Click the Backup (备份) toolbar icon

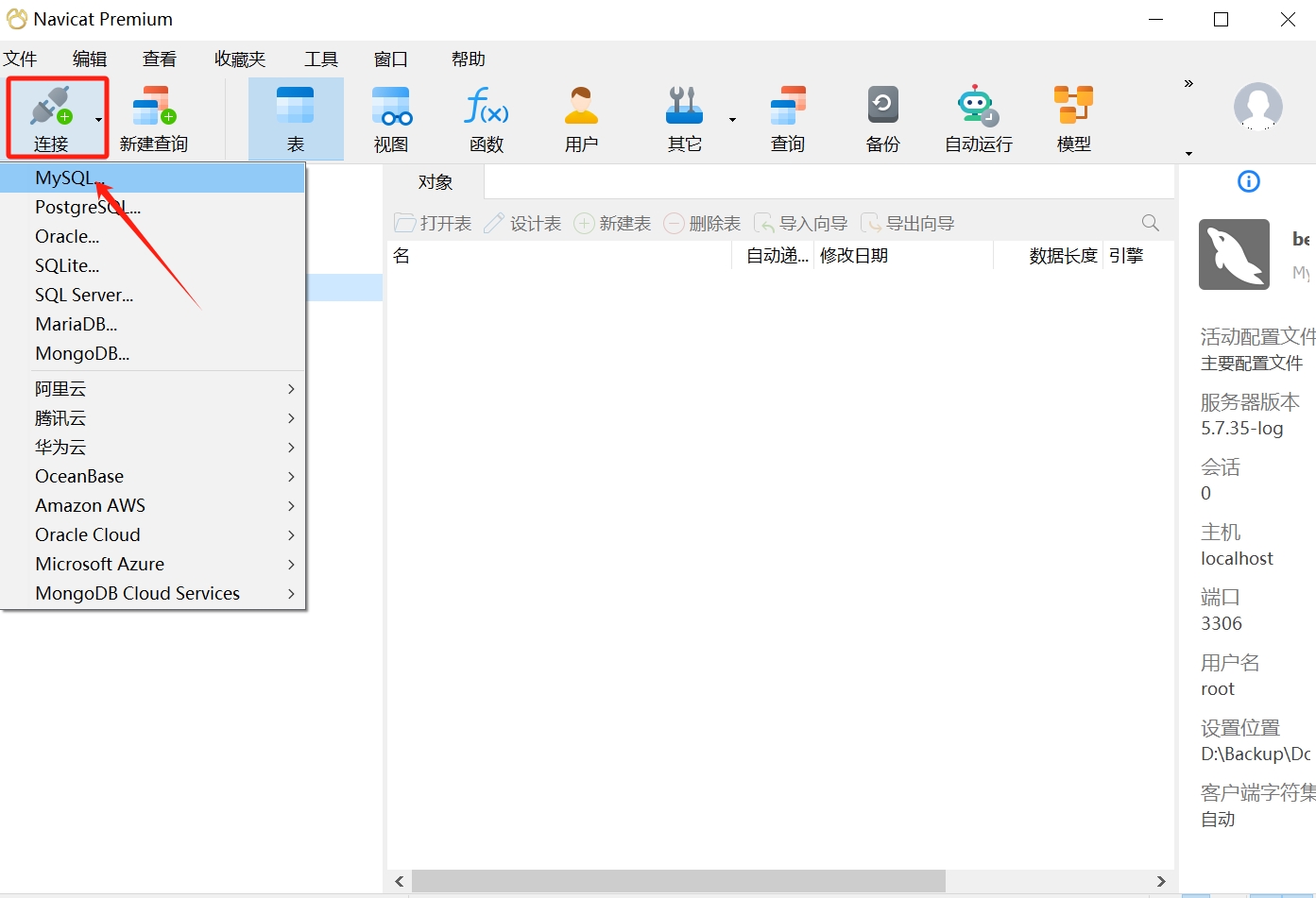[x=882, y=106]
